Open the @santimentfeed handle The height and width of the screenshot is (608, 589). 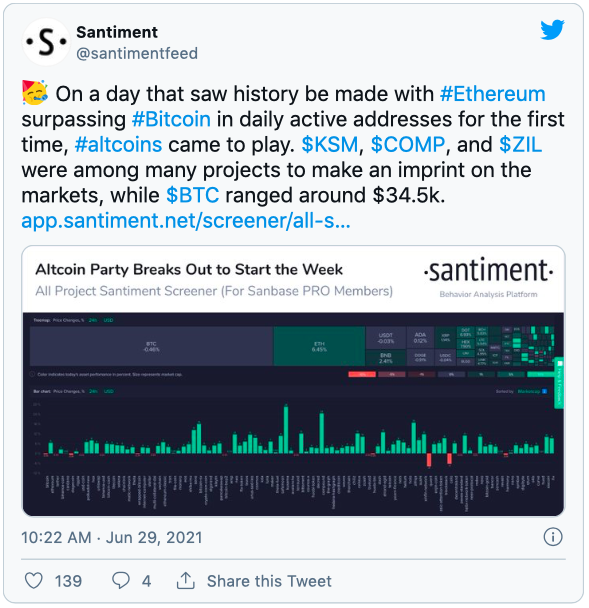tap(137, 53)
